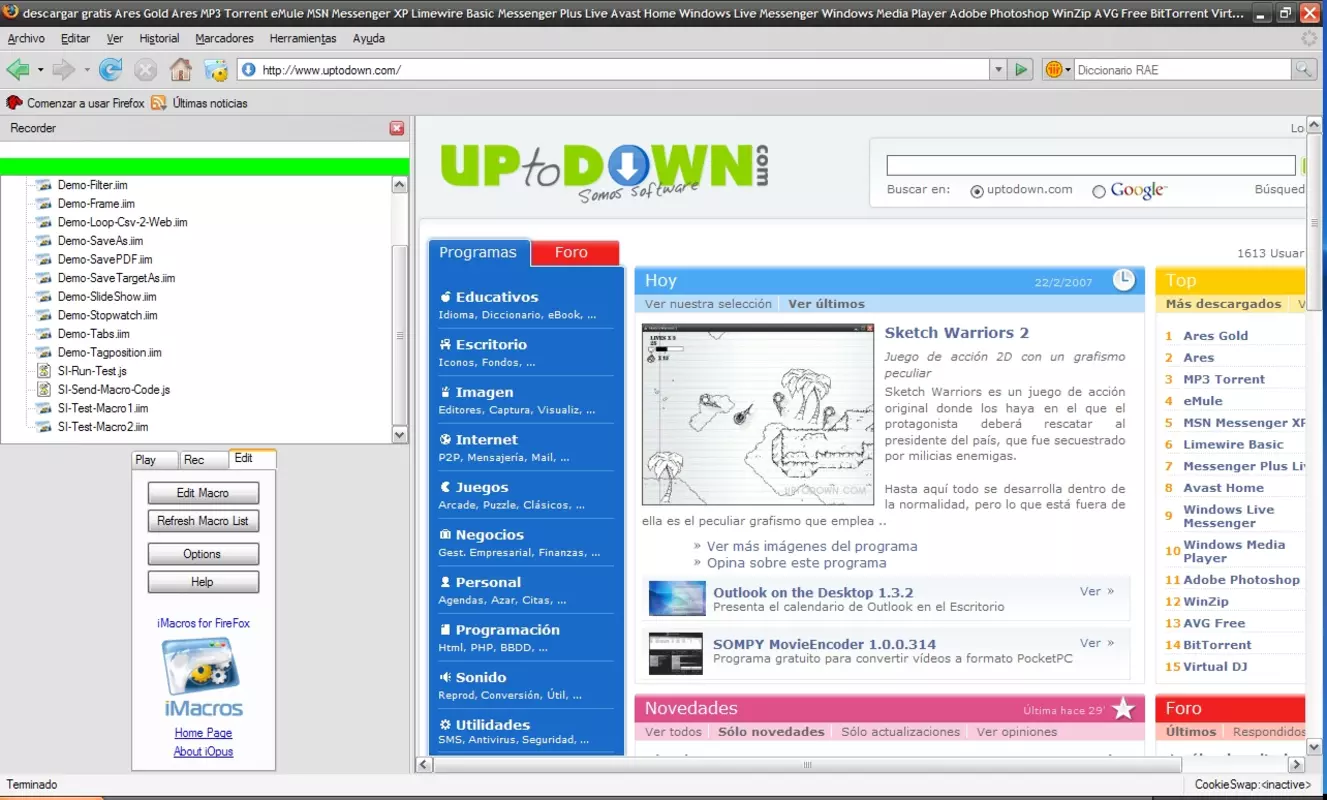Screen dimensions: 1327x800
Task: Open the About iOpus link
Action: [x=203, y=752]
